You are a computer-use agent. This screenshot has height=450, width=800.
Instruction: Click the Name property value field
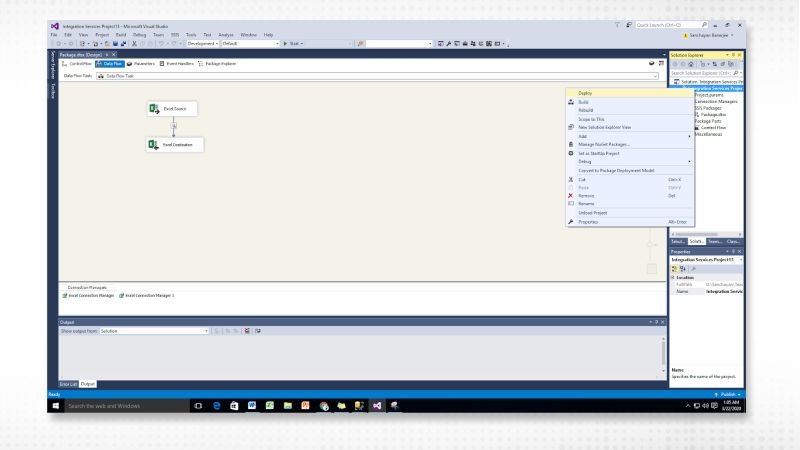(724, 291)
